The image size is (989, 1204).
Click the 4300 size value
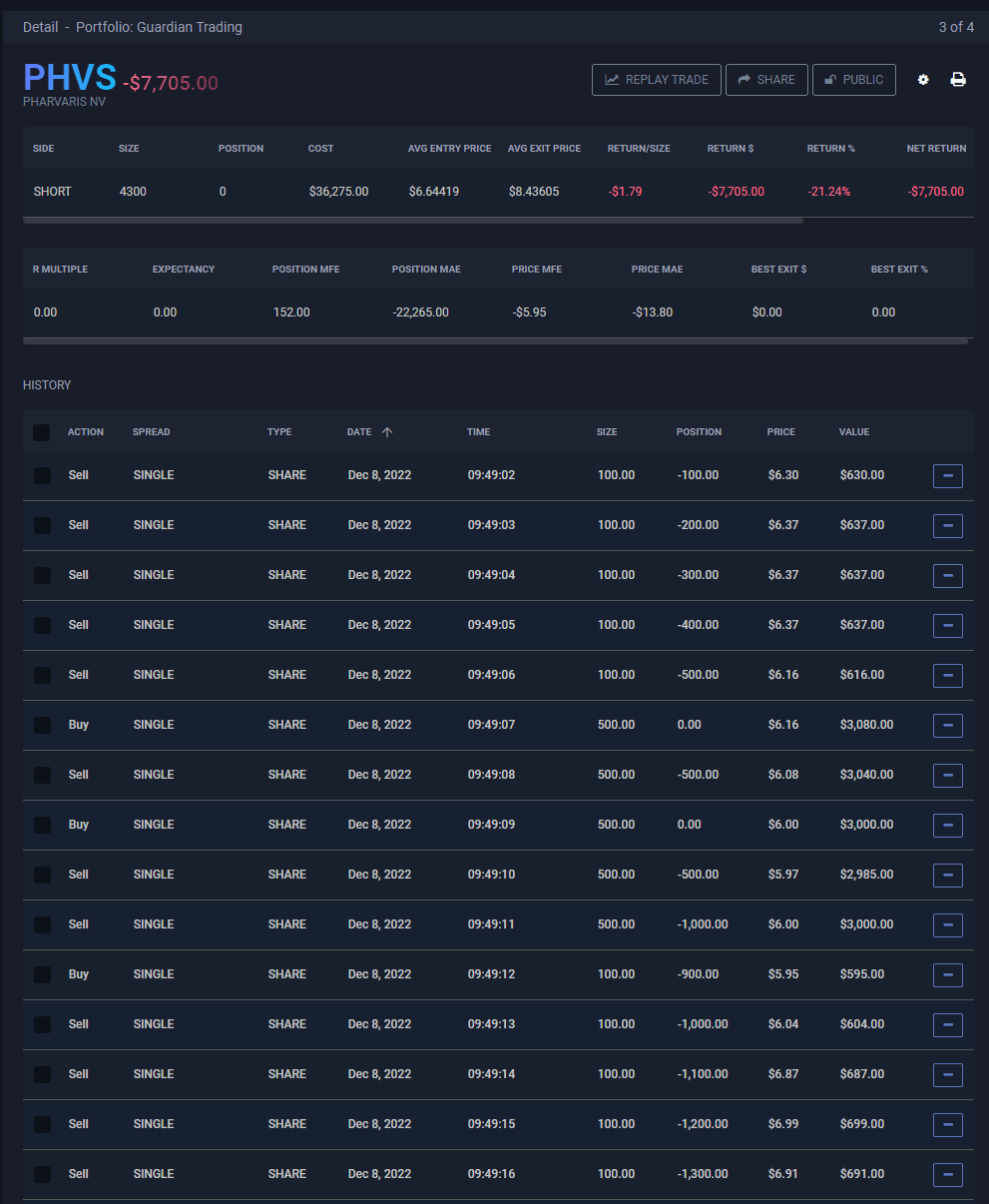pos(133,191)
